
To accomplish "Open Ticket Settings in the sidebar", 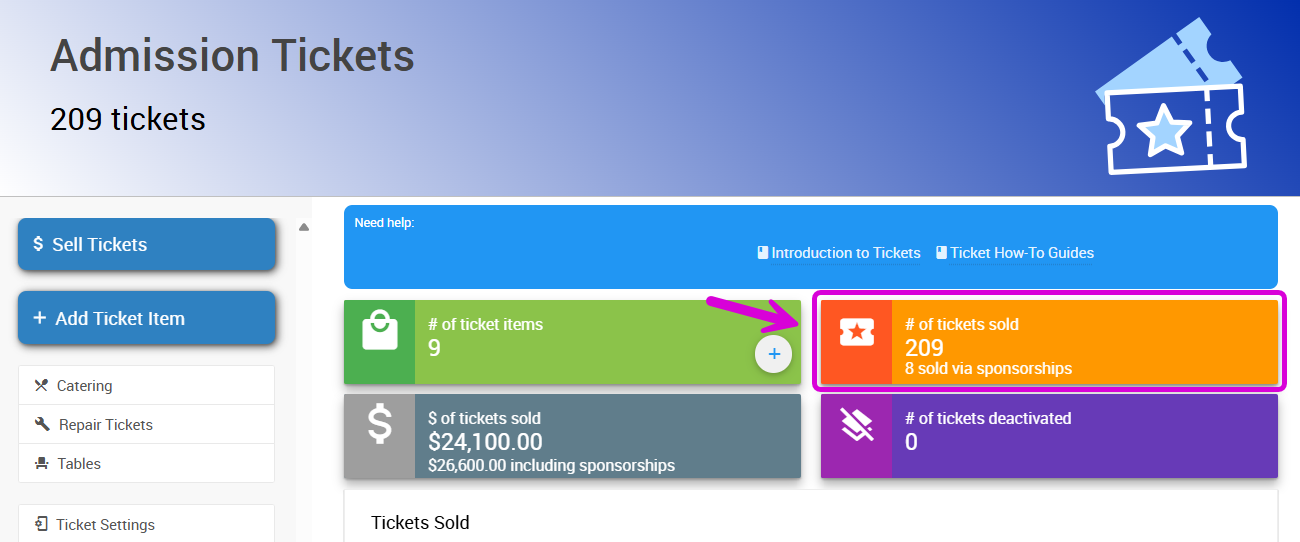I will tap(105, 525).
